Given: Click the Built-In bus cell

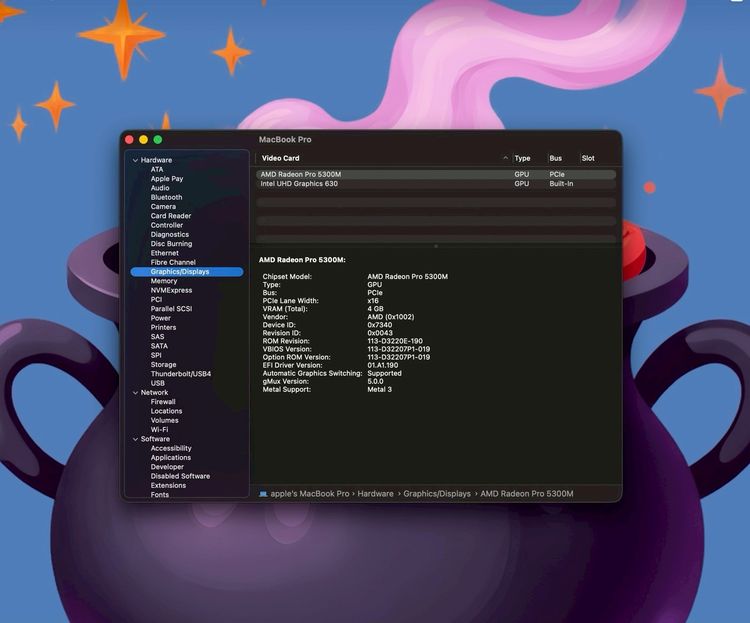Looking at the screenshot, I should coord(561,184).
